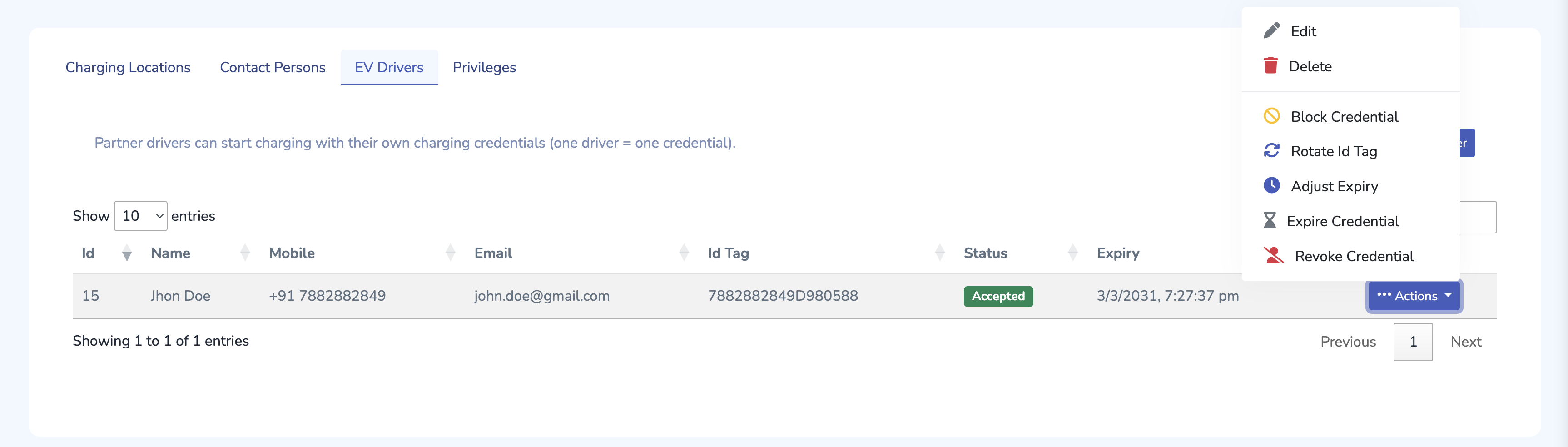Sort by Name column sort arrows
Viewport: 1568px width, 447px height.
[x=245, y=253]
